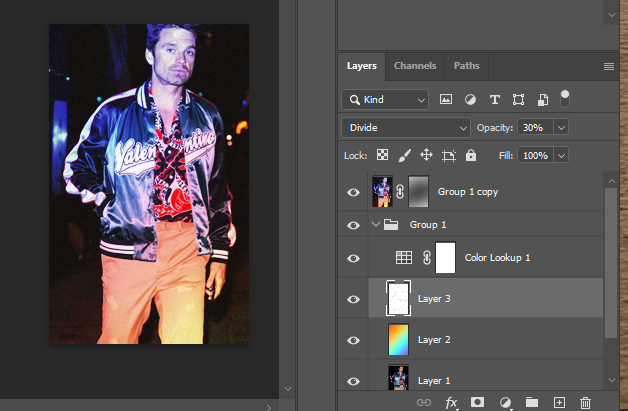Screen dimensions: 628x411
Task: Click mask link on Color Lookup 1
Action: click(427, 258)
